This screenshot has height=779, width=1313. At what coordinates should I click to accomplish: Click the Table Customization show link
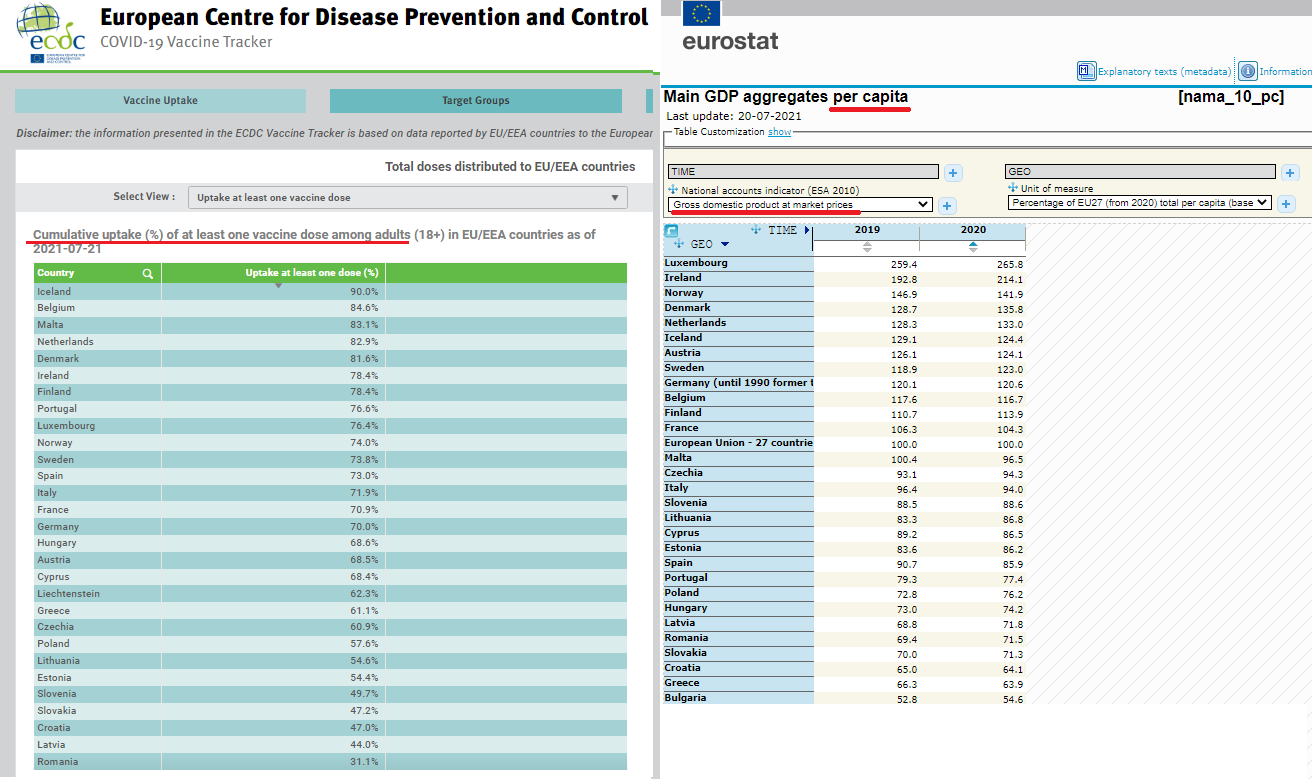[779, 132]
